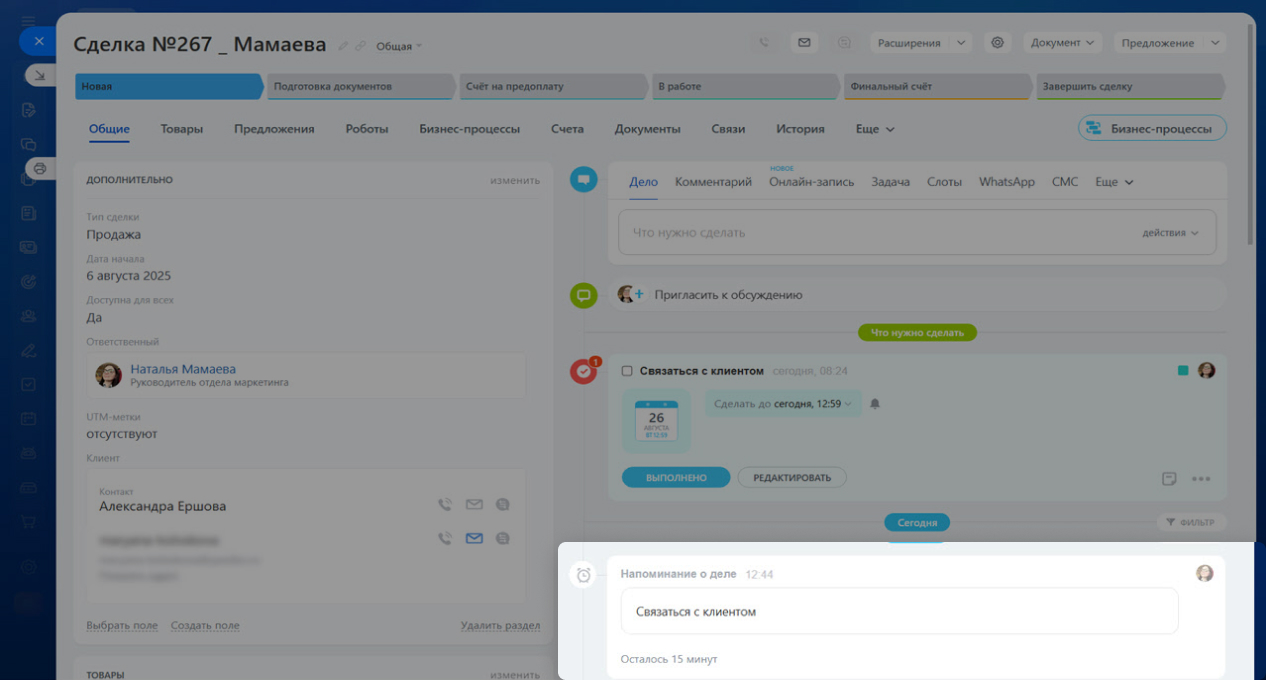
Task: Open the ФИЛЬТР button in timeline
Action: 1191,522
